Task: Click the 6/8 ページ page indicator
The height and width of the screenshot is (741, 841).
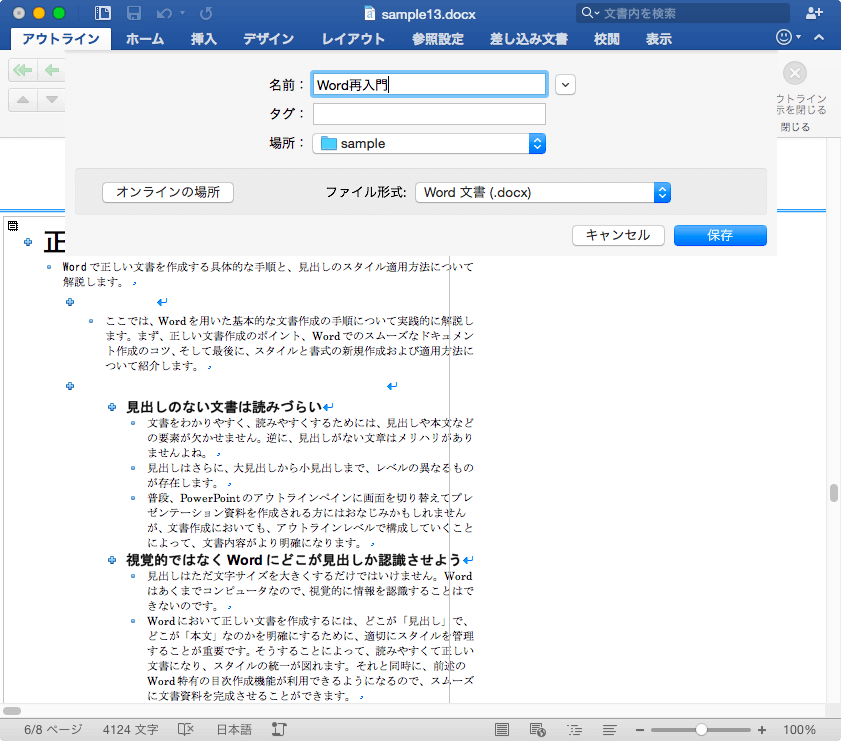Action: point(53,730)
